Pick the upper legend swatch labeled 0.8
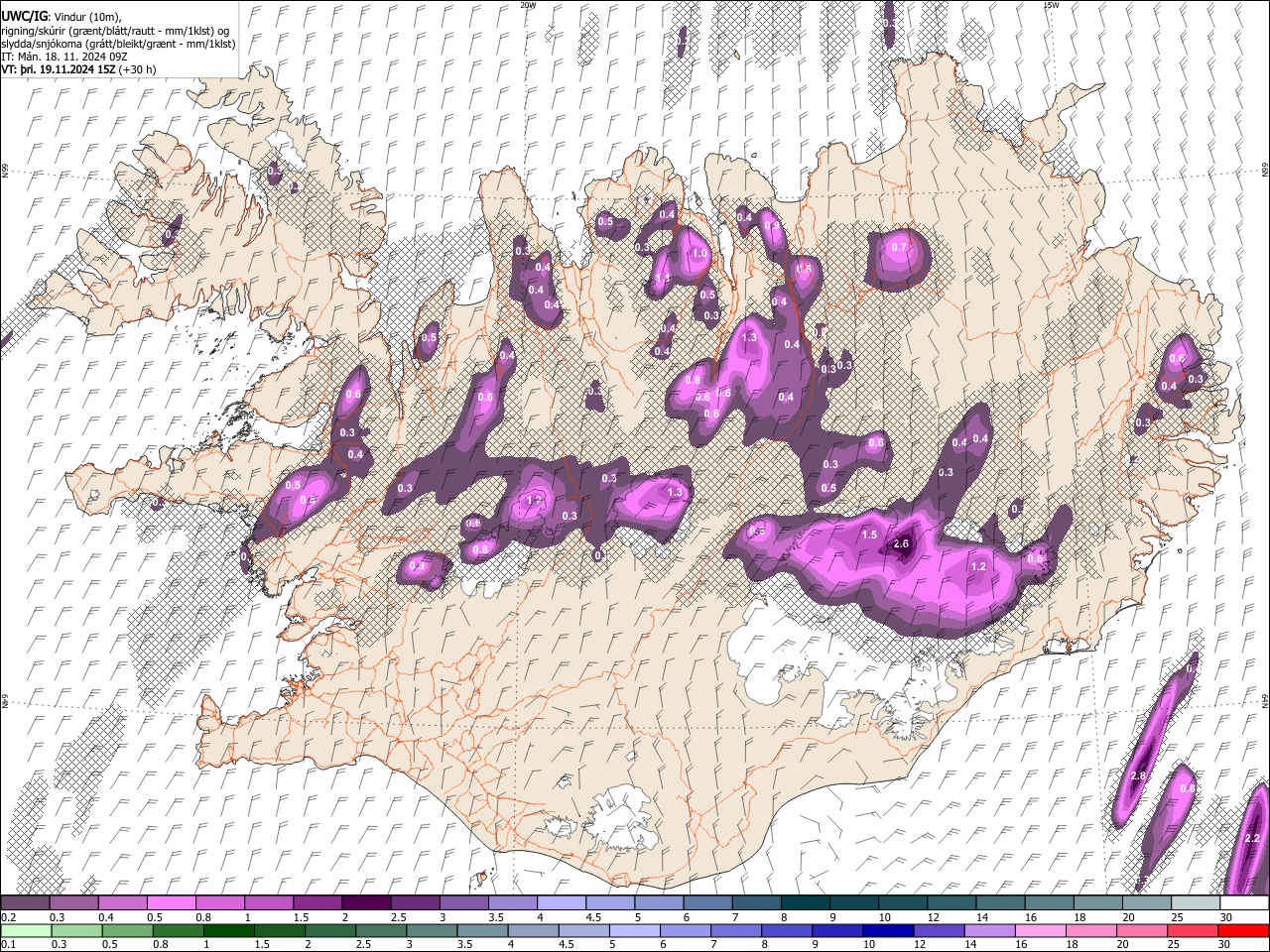The width and height of the screenshot is (1270, 952). click(x=219, y=903)
